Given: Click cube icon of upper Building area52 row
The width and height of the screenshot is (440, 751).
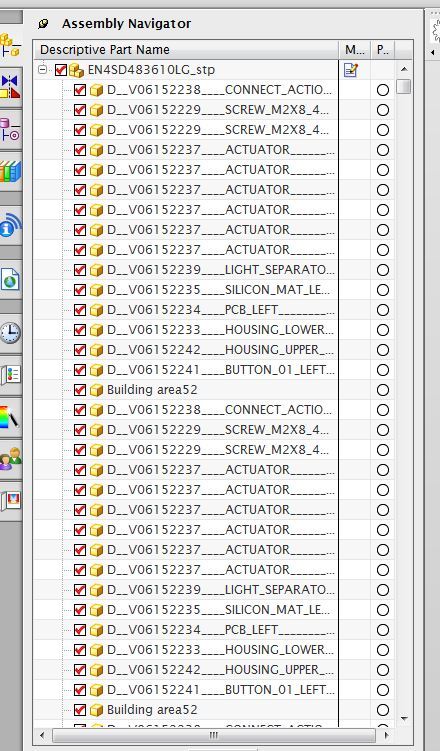Looking at the screenshot, I should pyautogui.click(x=96, y=390).
